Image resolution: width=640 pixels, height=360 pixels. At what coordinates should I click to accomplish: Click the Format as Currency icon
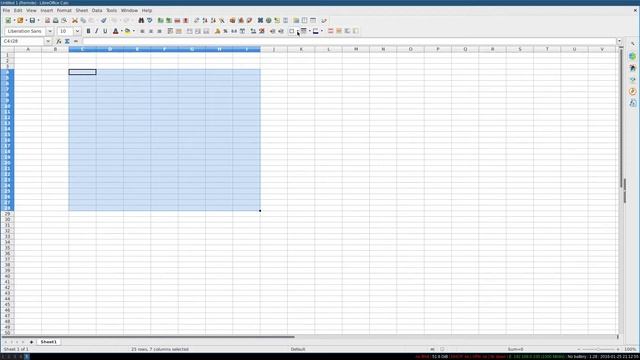[217, 31]
